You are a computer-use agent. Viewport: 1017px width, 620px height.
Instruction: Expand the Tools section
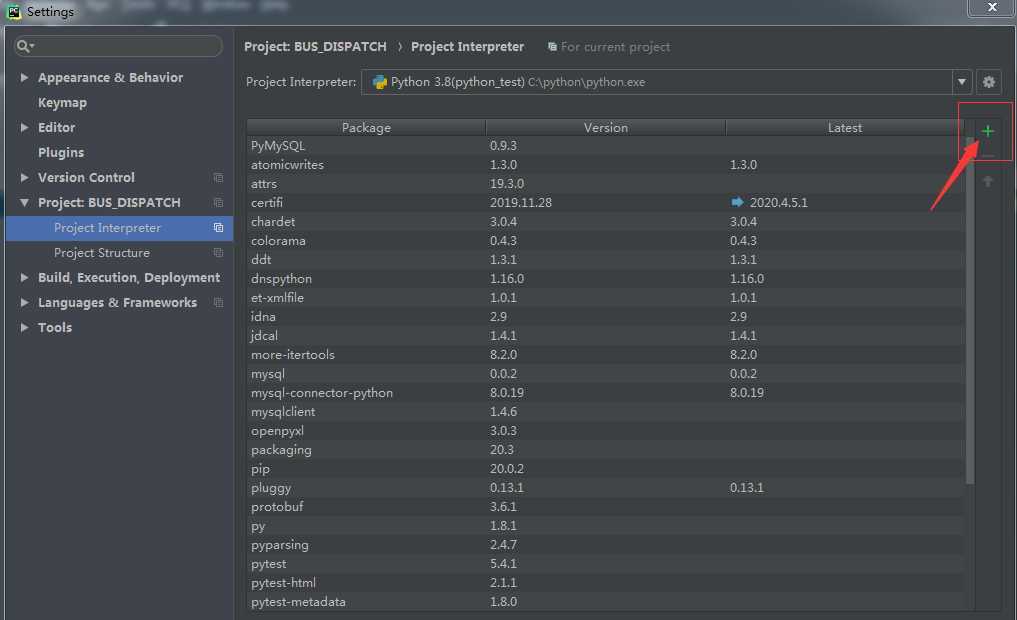pyautogui.click(x=24, y=328)
